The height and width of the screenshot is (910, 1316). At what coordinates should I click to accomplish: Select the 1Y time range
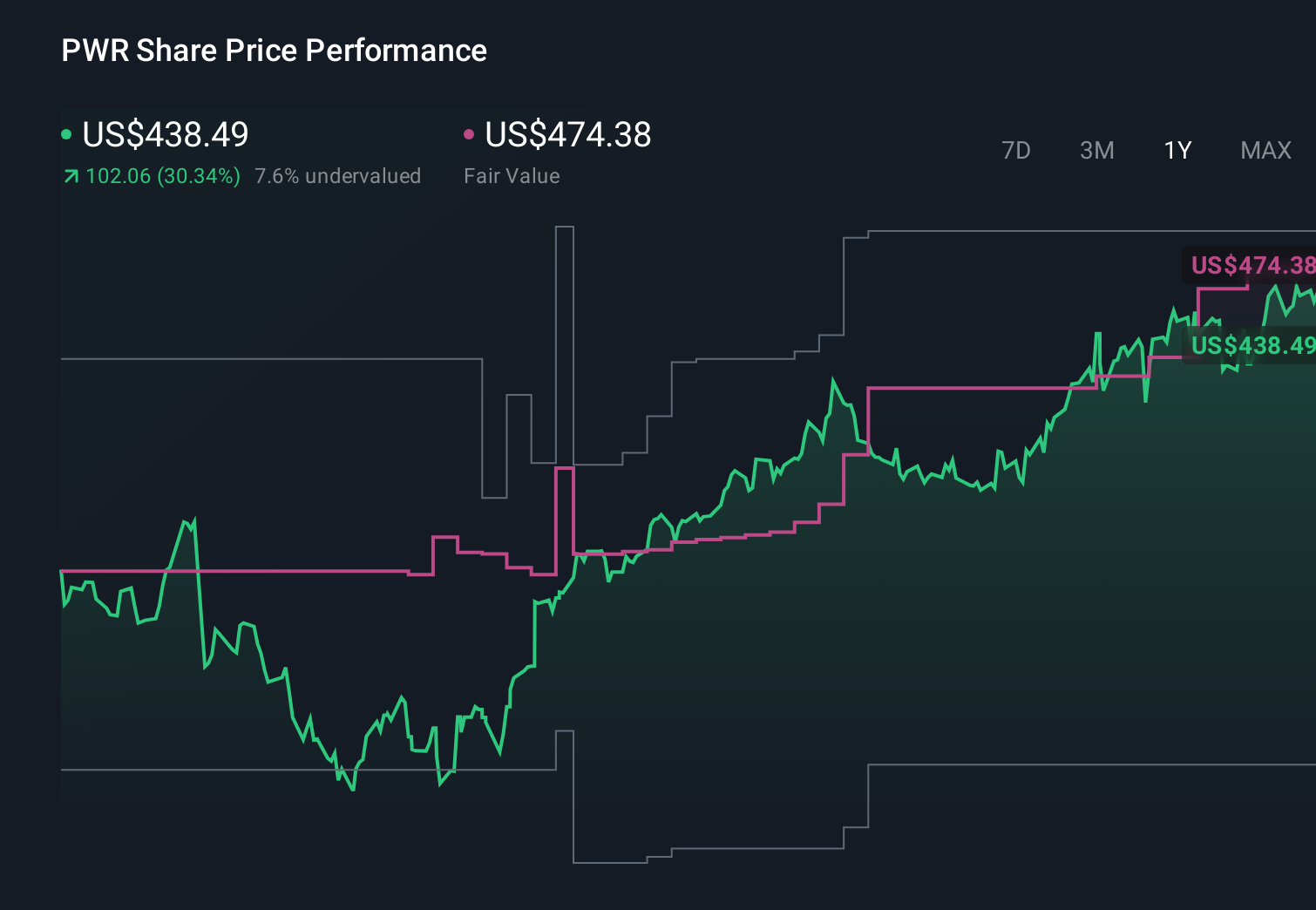pyautogui.click(x=1177, y=150)
